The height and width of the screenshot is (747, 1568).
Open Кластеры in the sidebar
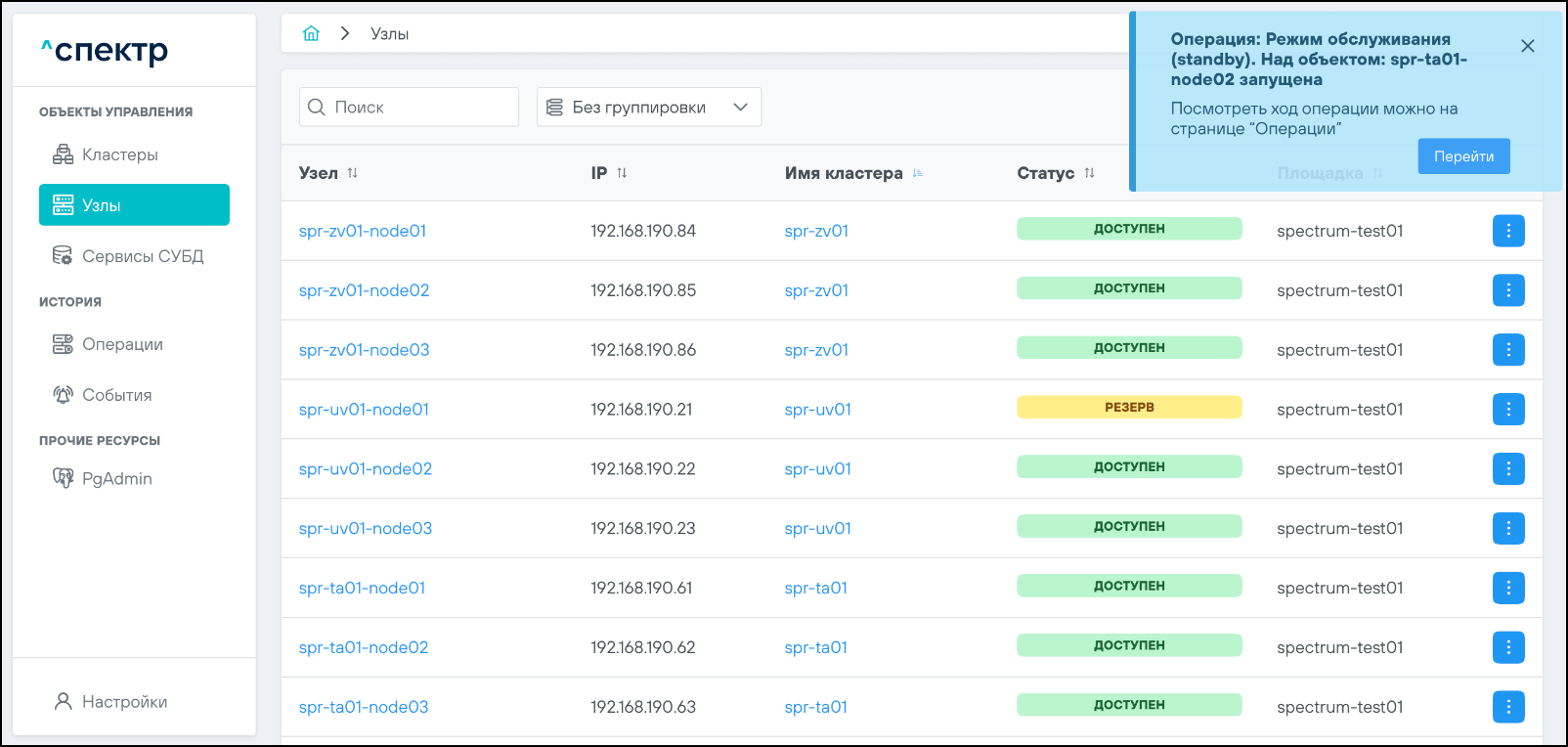(119, 154)
